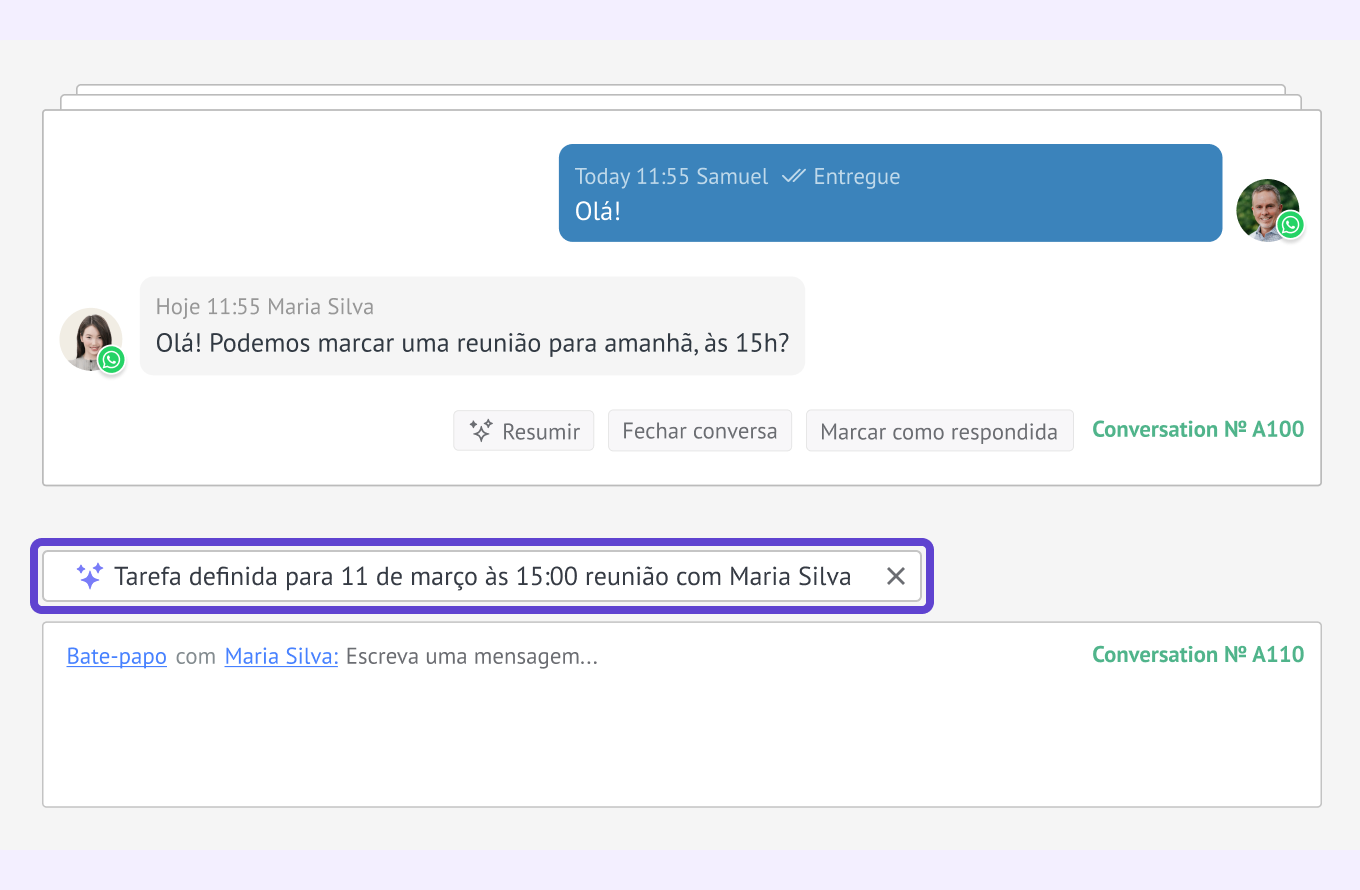Open Maria Silva's contact link
Viewport: 1360px width, 890px height.
[x=282, y=657]
